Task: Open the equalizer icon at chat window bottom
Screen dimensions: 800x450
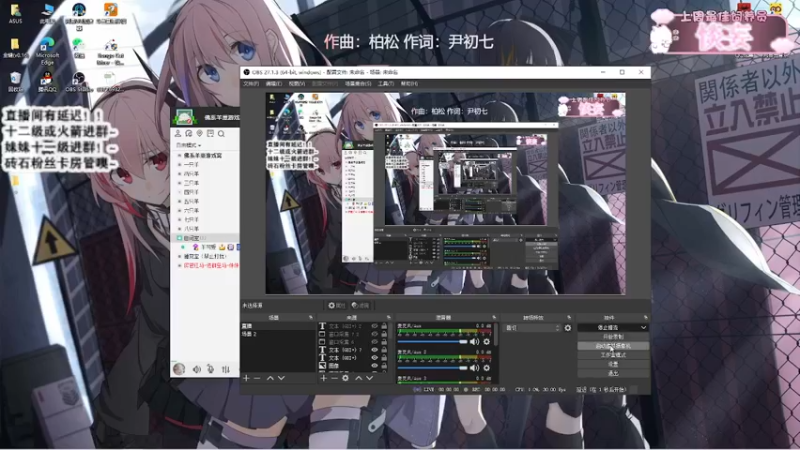Action: click(x=226, y=369)
